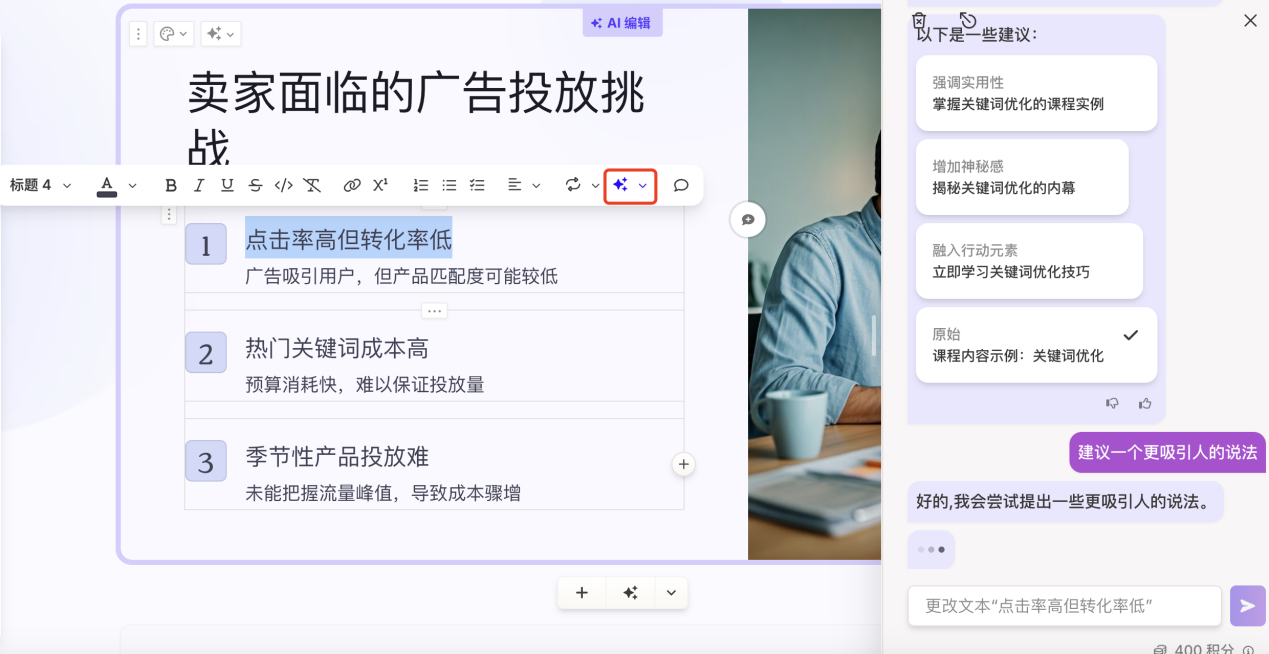Click the text alignment icon

click(x=514, y=185)
